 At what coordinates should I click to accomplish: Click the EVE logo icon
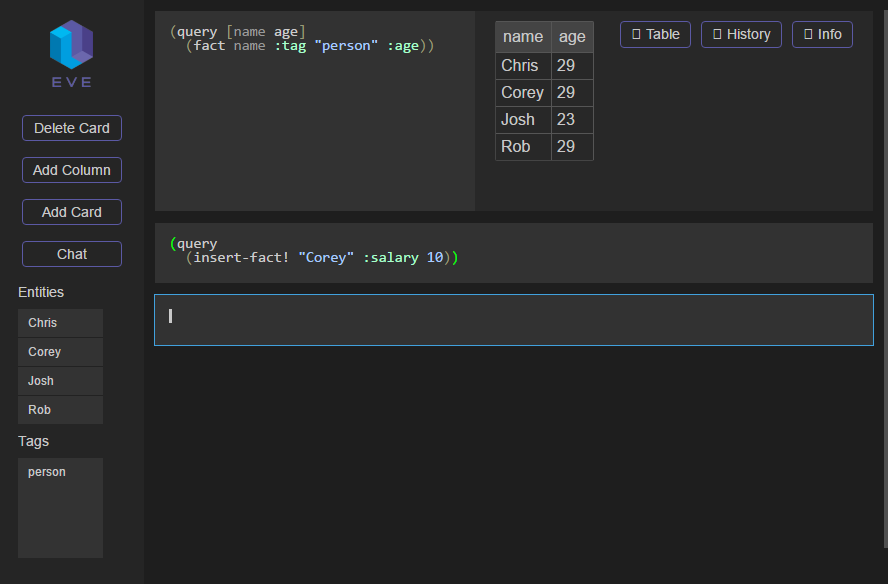(70, 45)
